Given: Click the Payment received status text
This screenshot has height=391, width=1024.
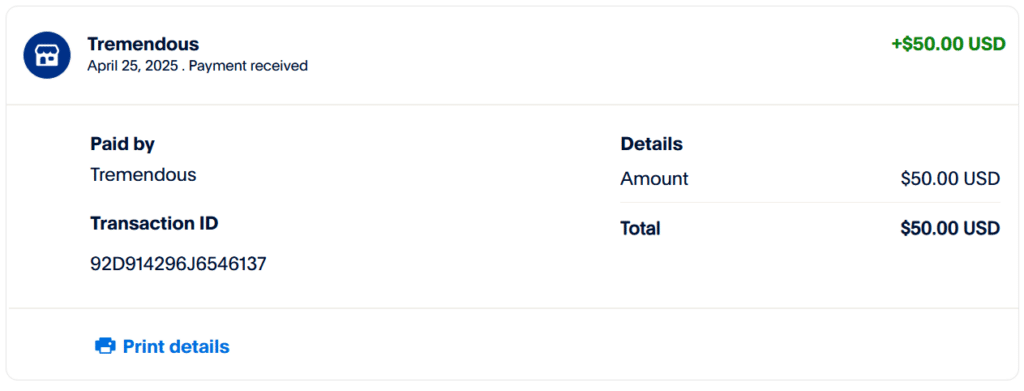Looking at the screenshot, I should tap(249, 66).
